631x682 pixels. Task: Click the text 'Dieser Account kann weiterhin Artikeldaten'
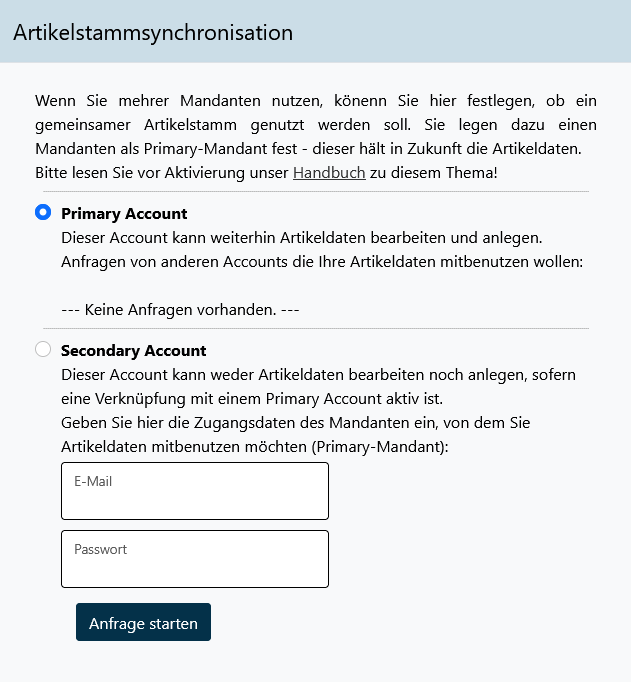[301, 238]
